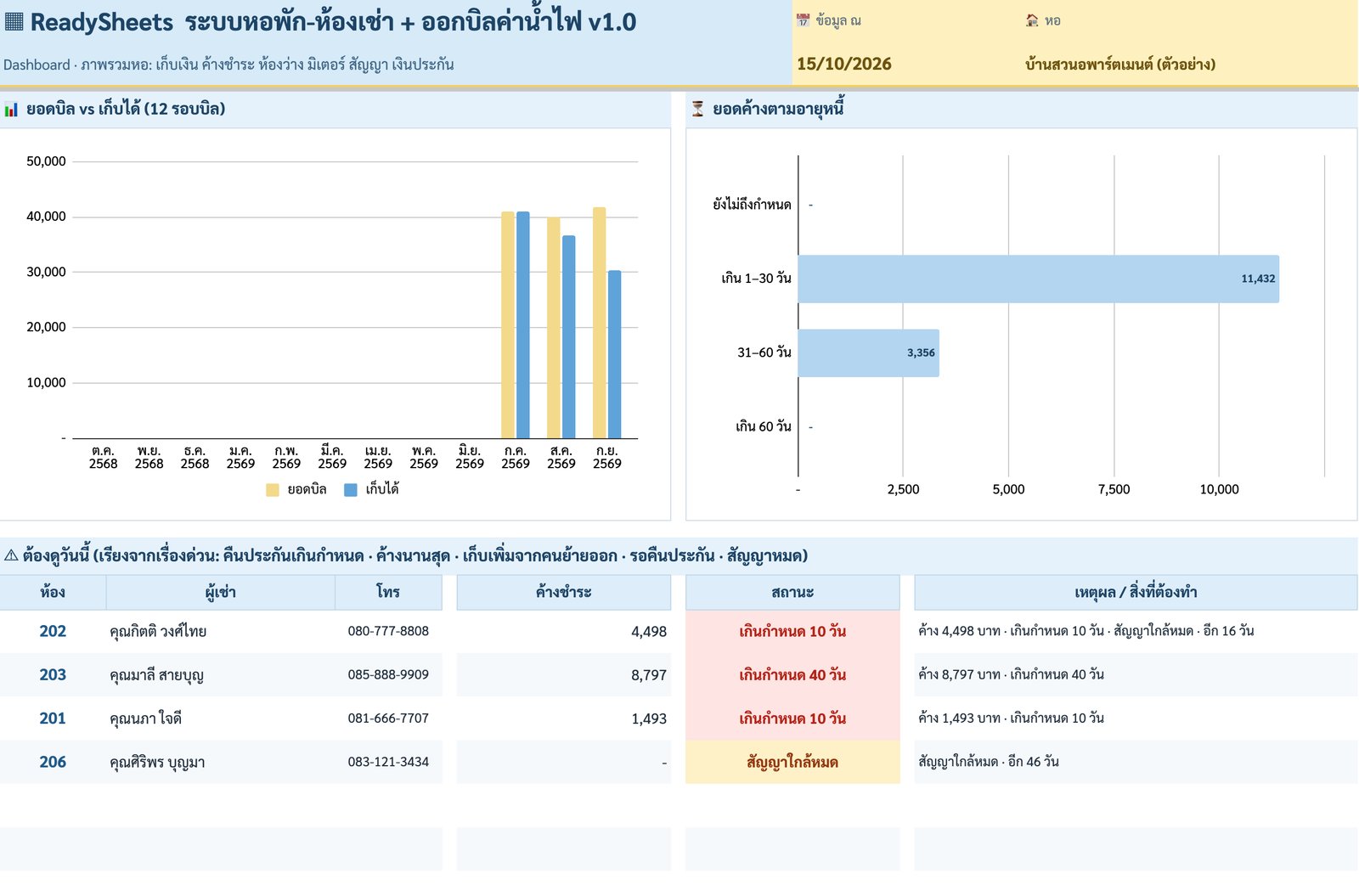Click the warning triangle icon beside ต้องดูวันนี้

(11, 555)
